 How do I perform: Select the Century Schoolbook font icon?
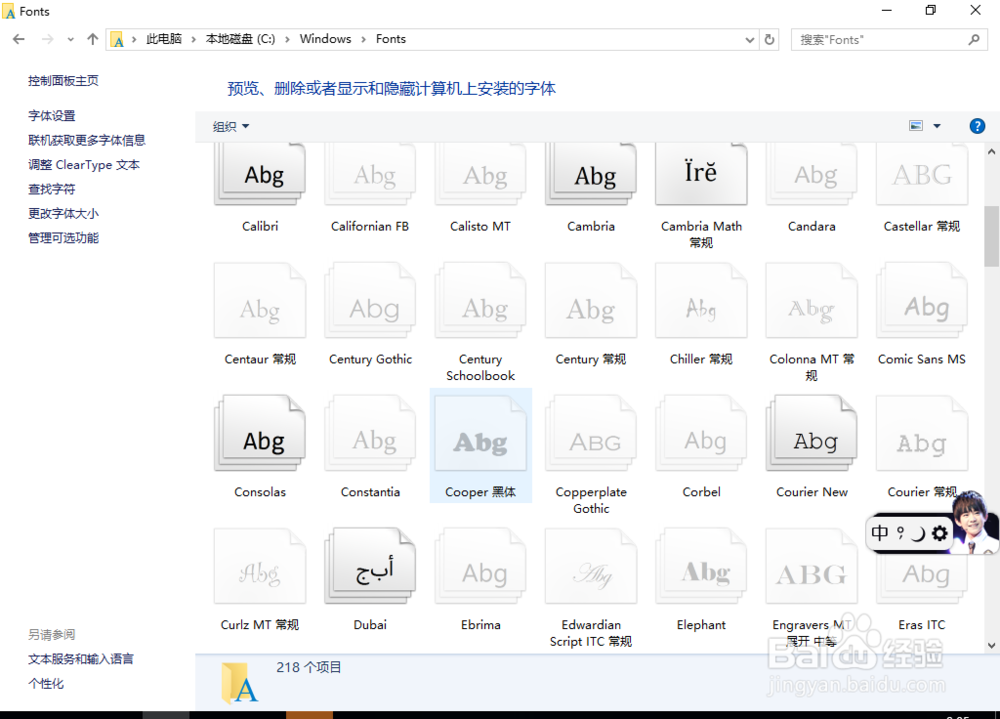click(480, 300)
